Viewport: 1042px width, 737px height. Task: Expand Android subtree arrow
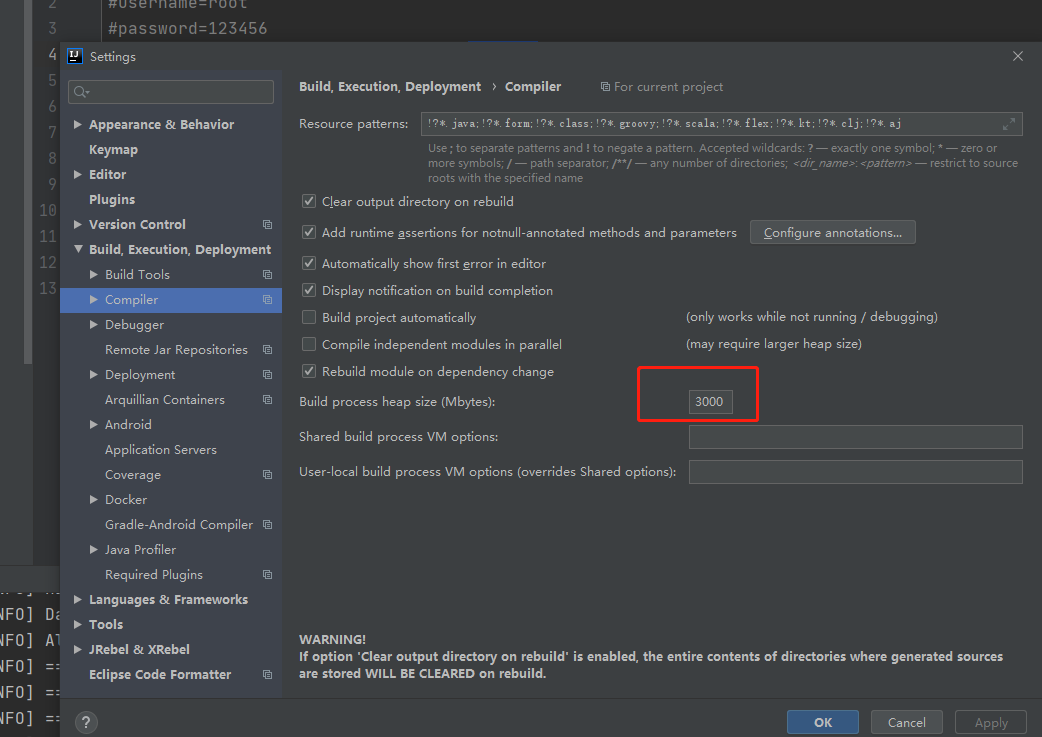click(94, 425)
